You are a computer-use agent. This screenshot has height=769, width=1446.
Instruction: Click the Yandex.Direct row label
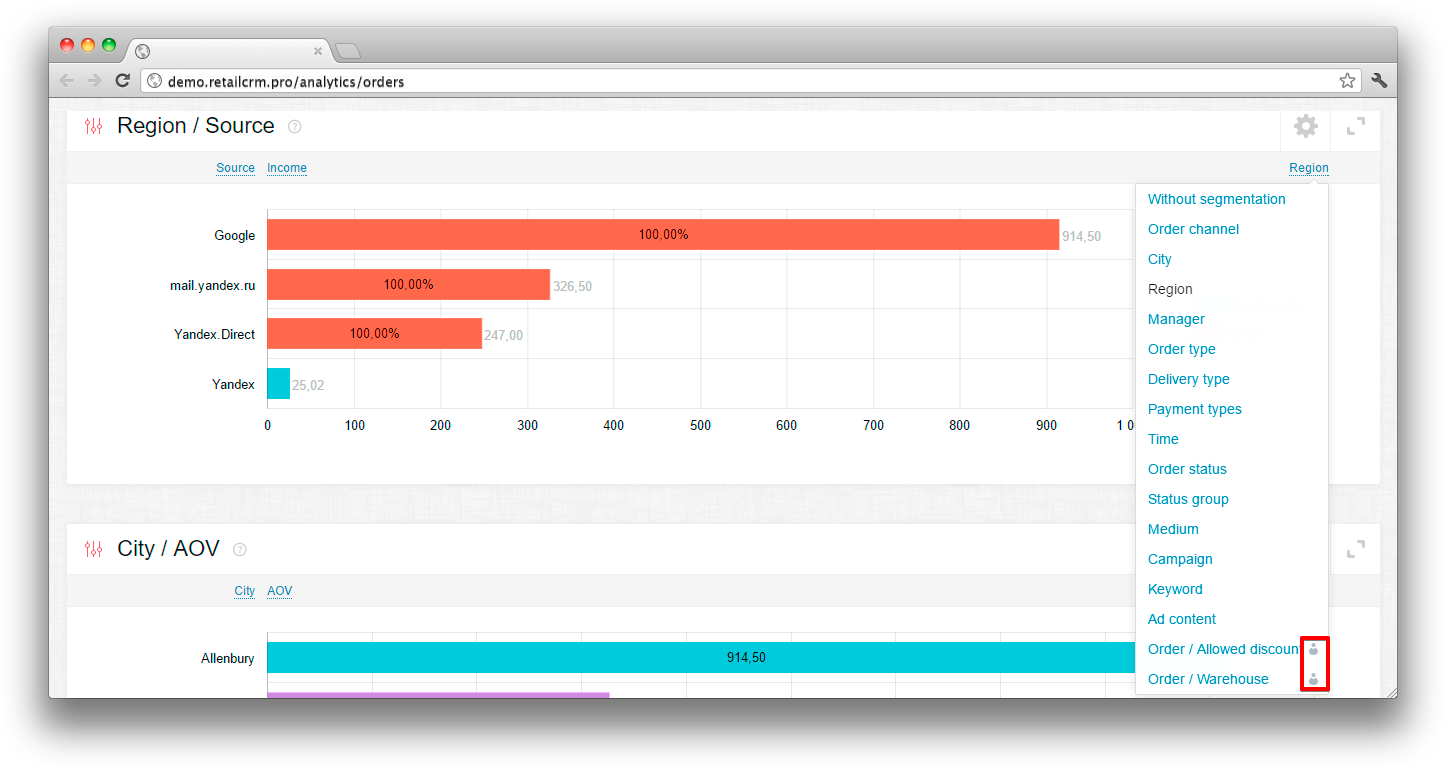pyautogui.click(x=214, y=334)
